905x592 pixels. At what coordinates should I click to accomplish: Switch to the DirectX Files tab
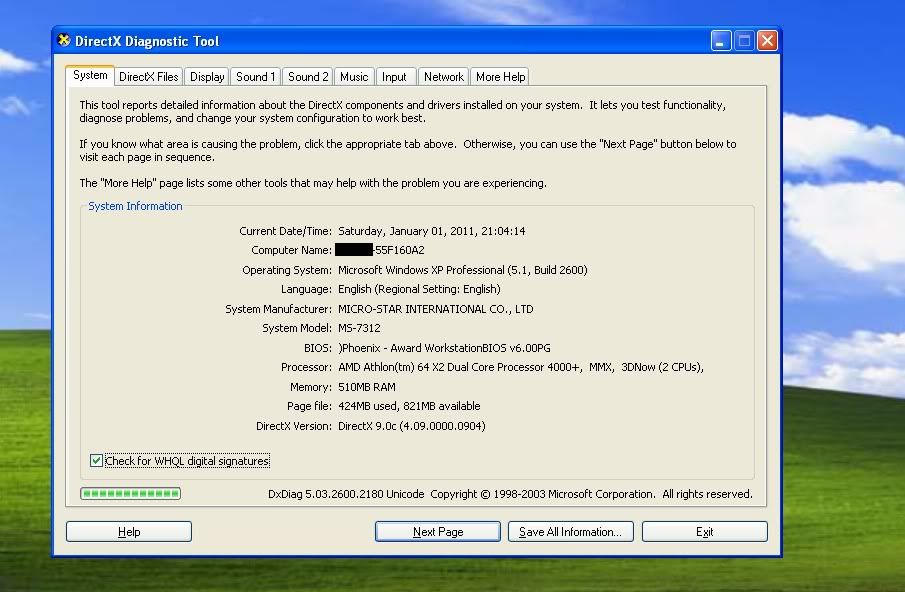coord(148,77)
